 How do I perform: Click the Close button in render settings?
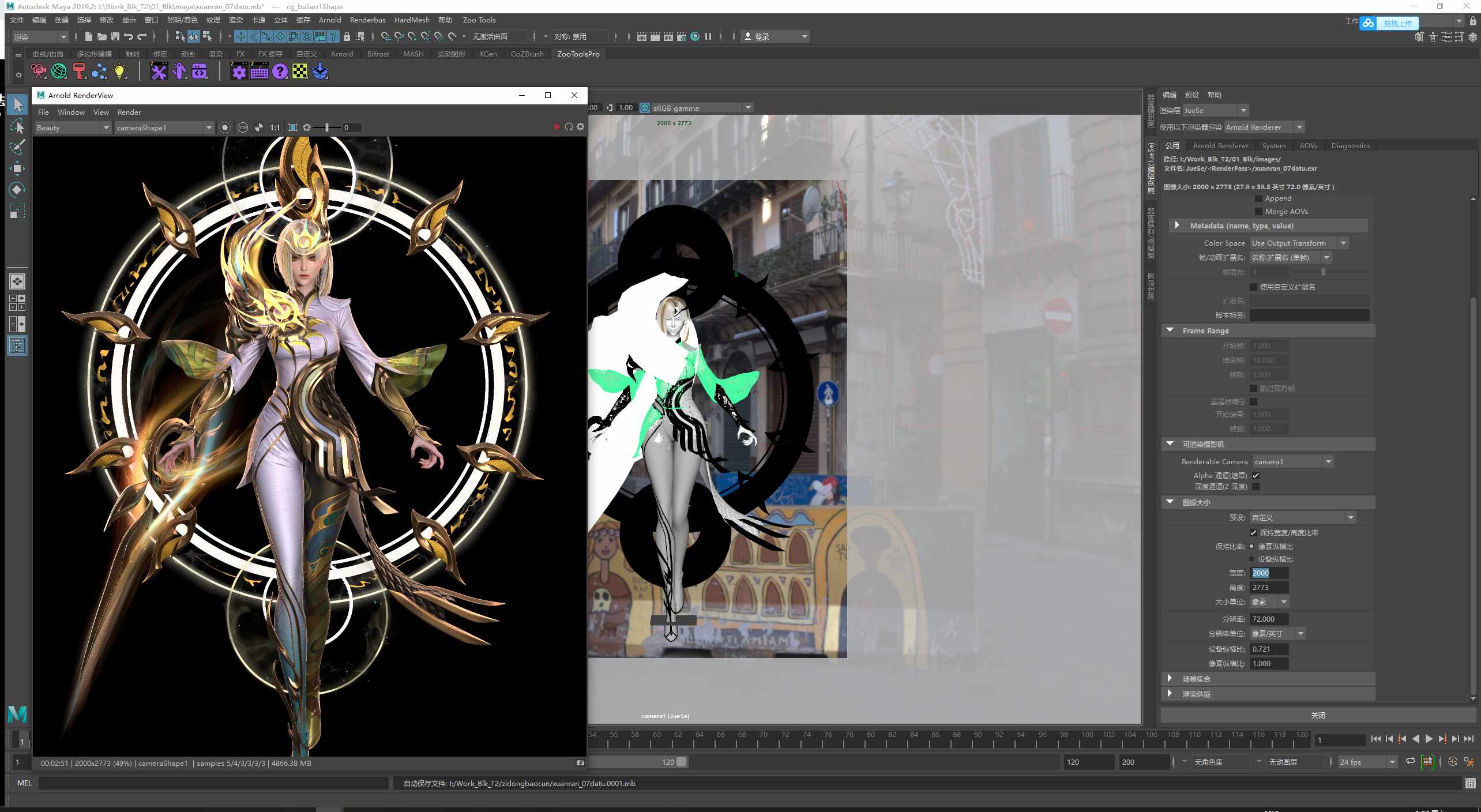[x=1318, y=715]
